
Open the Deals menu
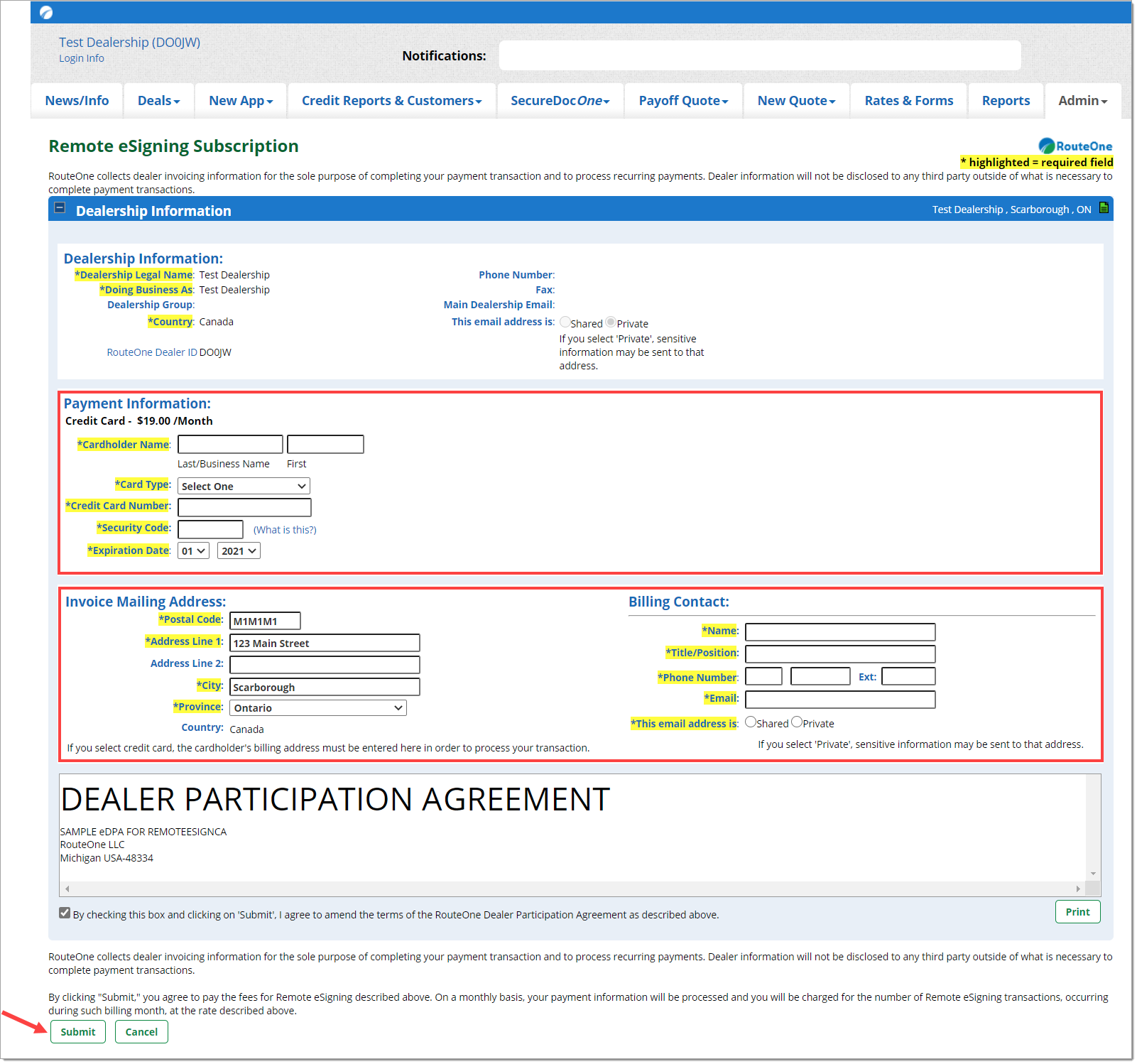coord(159,101)
